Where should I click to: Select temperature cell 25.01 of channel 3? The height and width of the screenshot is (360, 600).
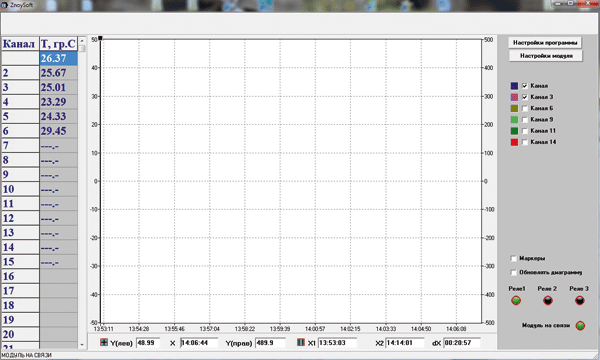(59, 87)
